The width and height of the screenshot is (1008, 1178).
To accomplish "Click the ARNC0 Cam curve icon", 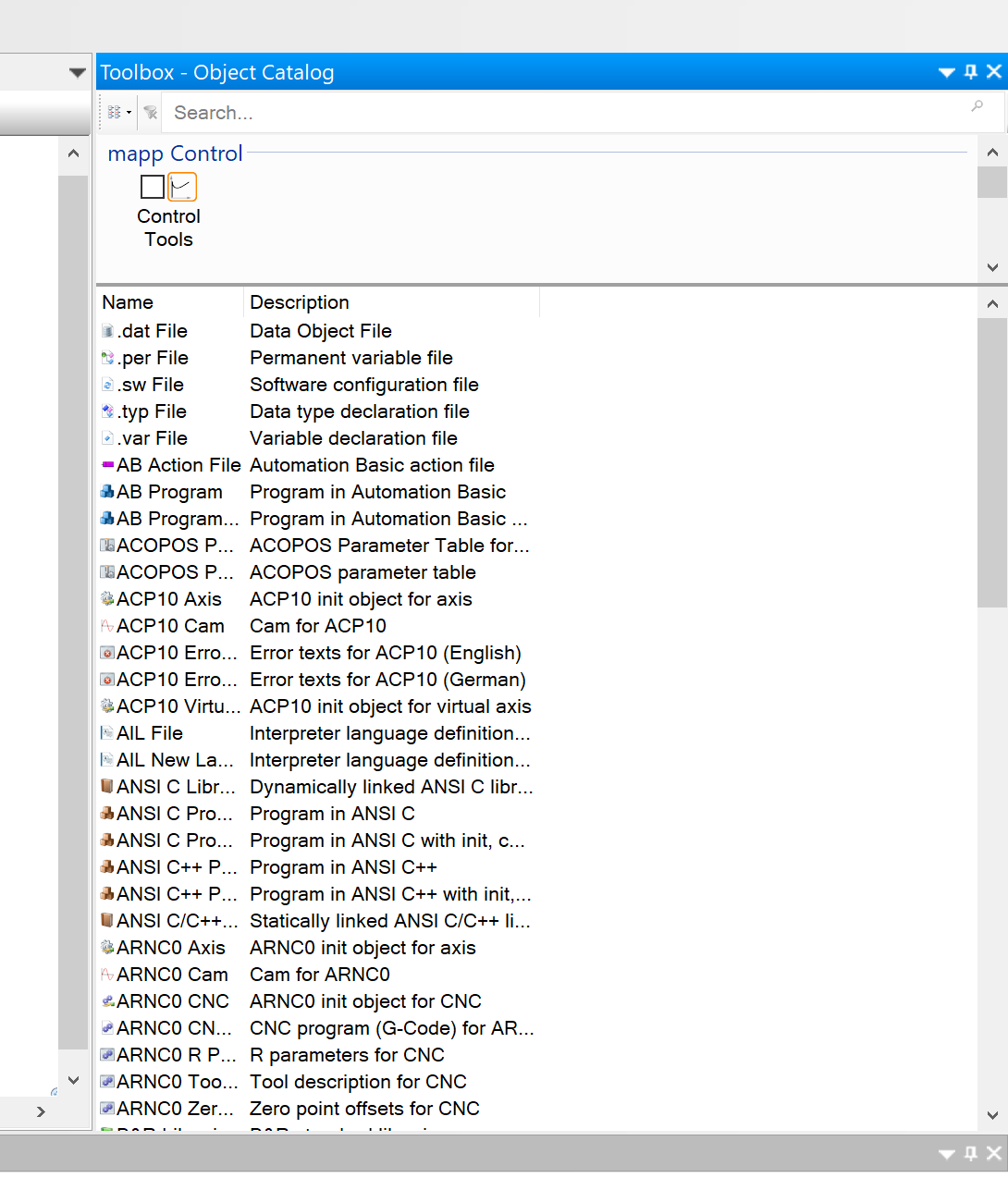I will point(108,975).
